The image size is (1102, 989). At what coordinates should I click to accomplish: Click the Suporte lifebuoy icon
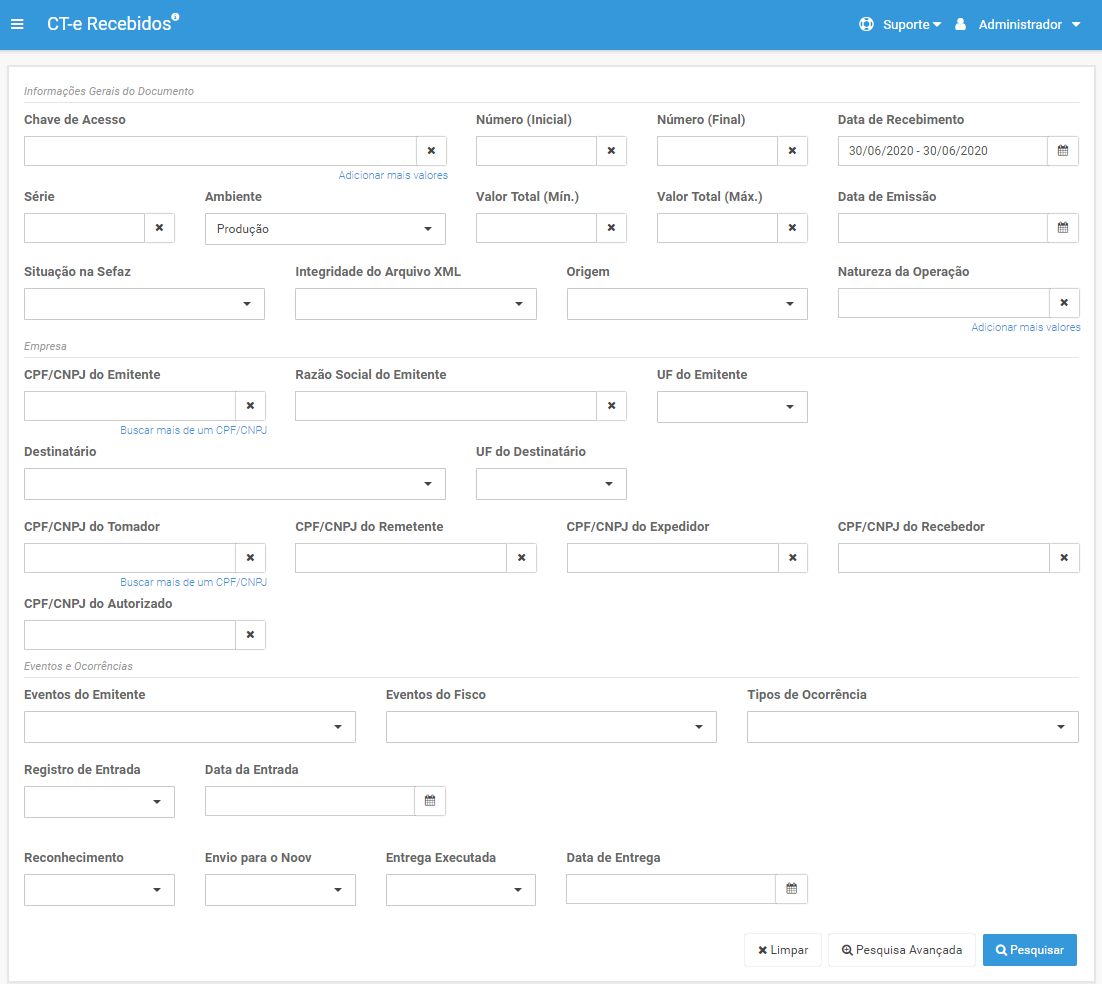tap(867, 25)
